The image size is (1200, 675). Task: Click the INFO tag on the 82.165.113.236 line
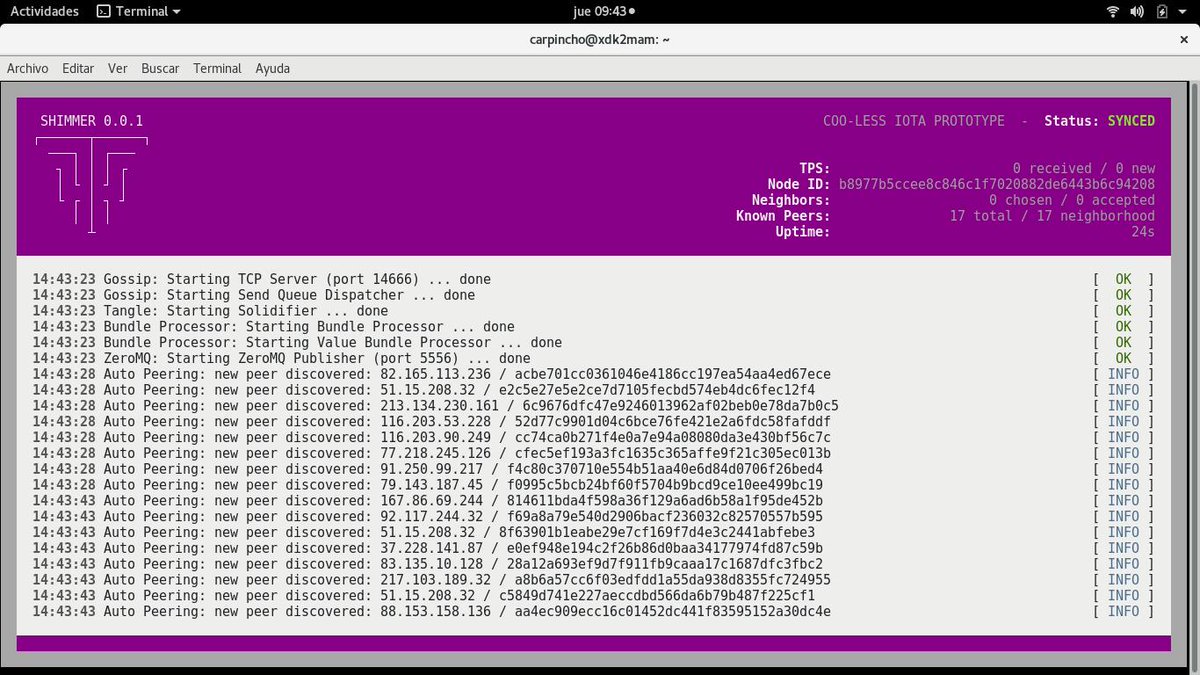1123,374
